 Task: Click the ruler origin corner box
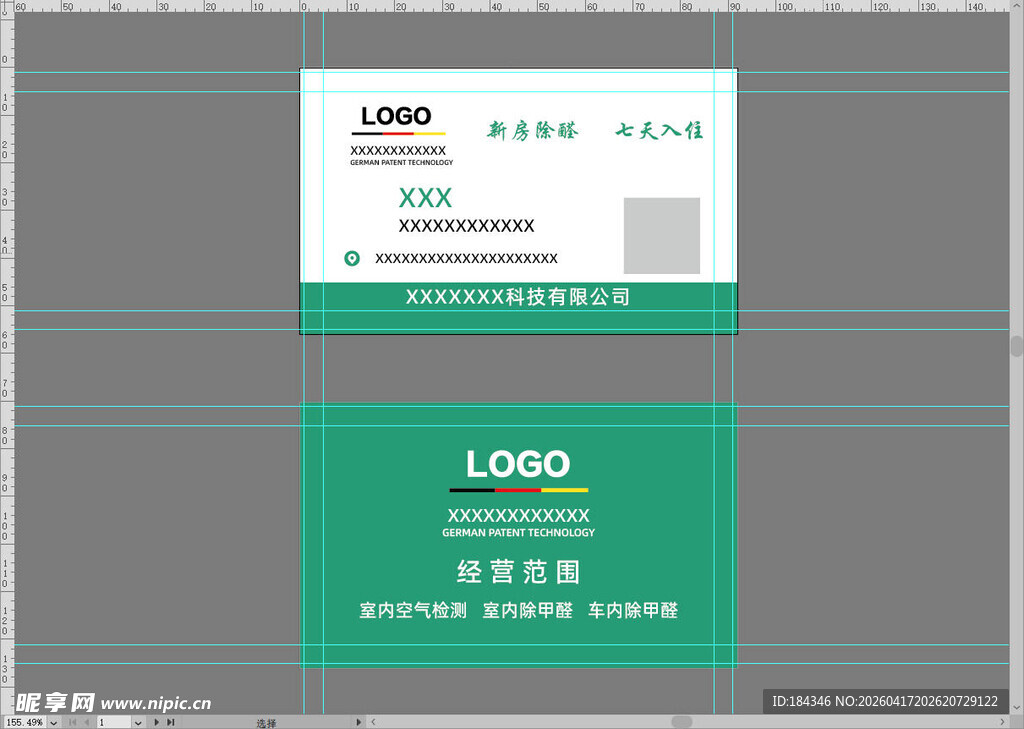[x=7, y=7]
